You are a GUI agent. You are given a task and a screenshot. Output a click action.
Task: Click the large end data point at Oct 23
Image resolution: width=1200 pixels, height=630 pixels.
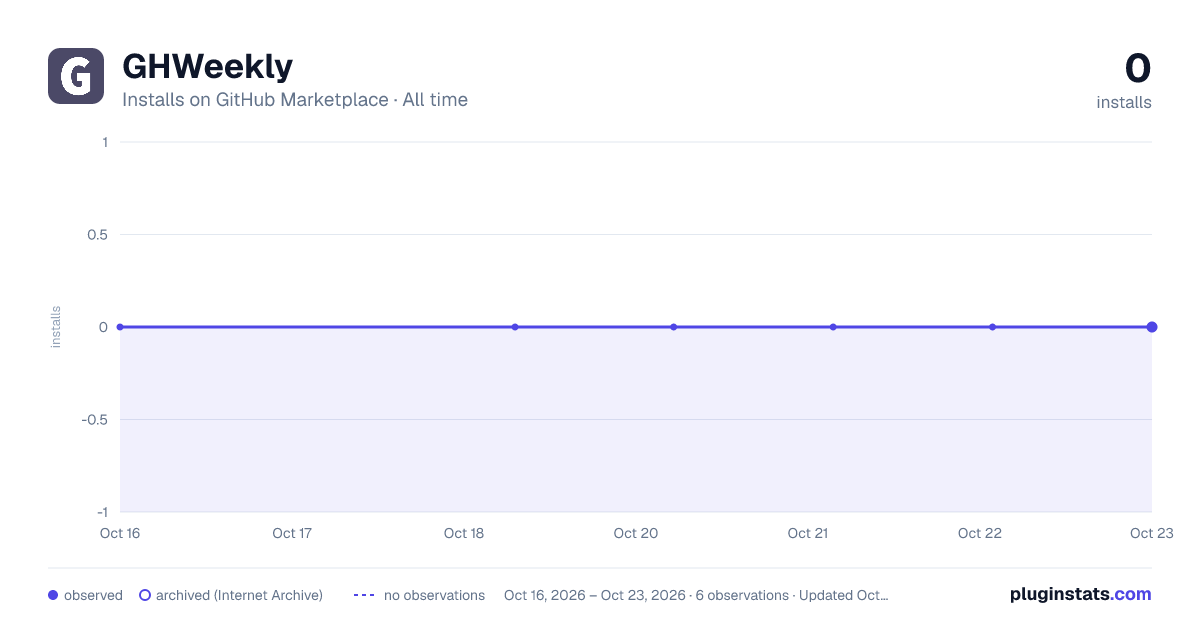1152,327
